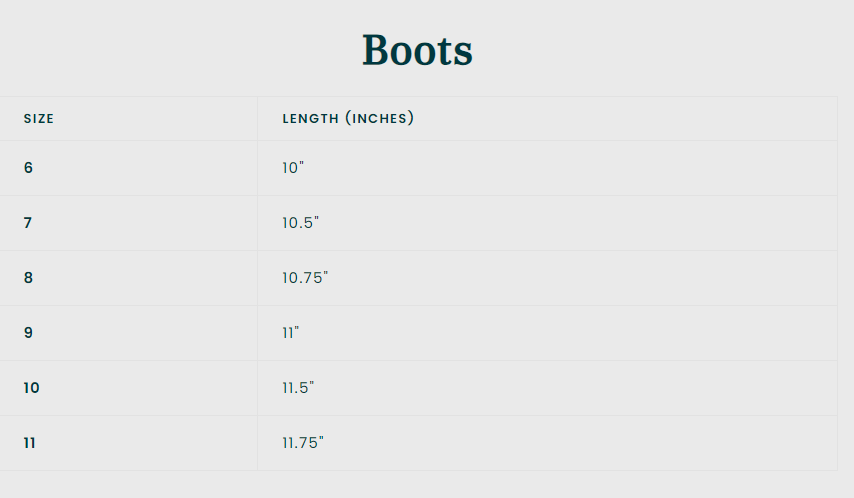Click the column divider in the header row
854x498 pixels.
257,119
